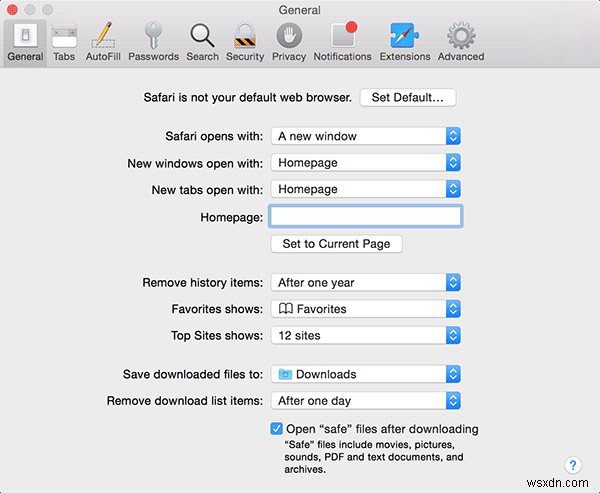Open the New windows open with dropdown
Image resolution: width=600 pixels, height=493 pixels.
pyautogui.click(x=365, y=163)
